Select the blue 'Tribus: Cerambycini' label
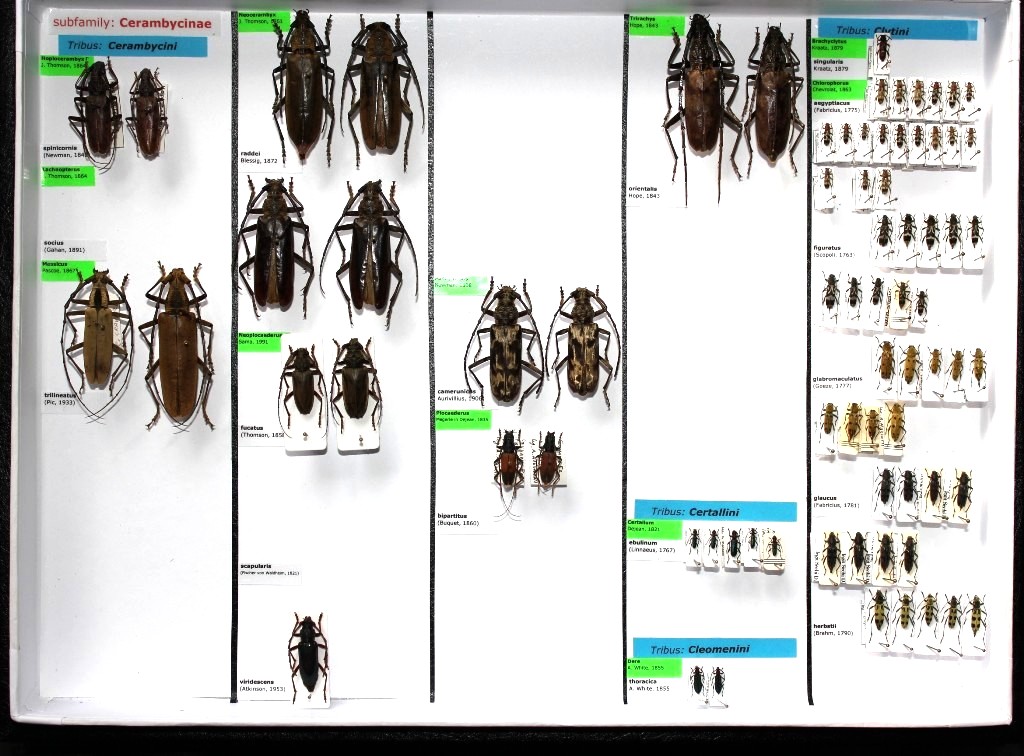 tap(132, 46)
